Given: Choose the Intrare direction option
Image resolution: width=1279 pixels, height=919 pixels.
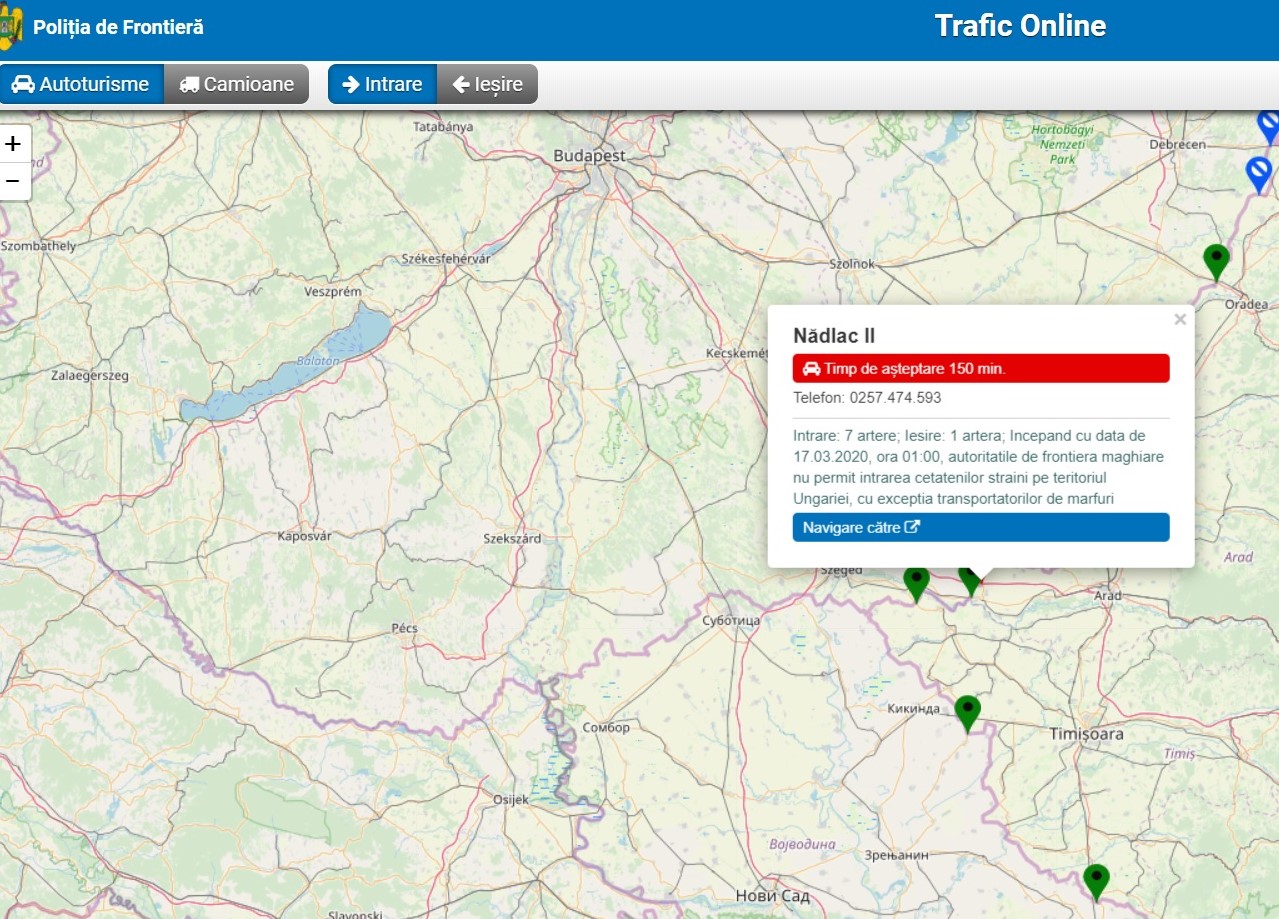Looking at the screenshot, I should click(382, 84).
